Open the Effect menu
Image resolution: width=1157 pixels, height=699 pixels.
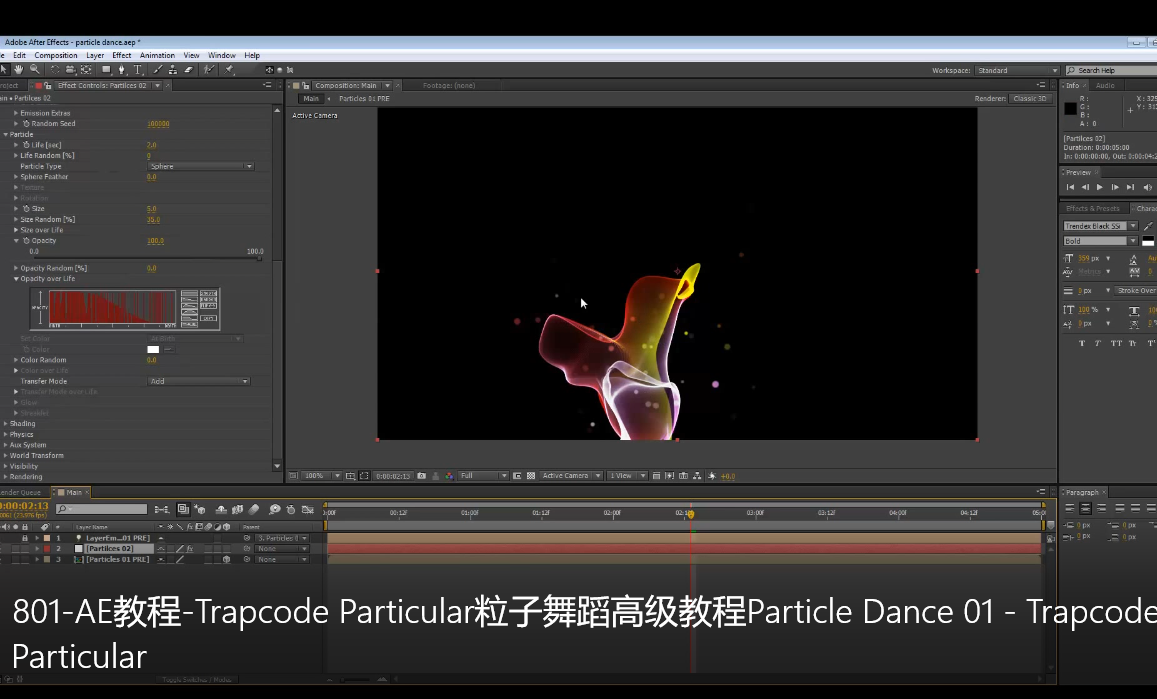click(x=122, y=55)
